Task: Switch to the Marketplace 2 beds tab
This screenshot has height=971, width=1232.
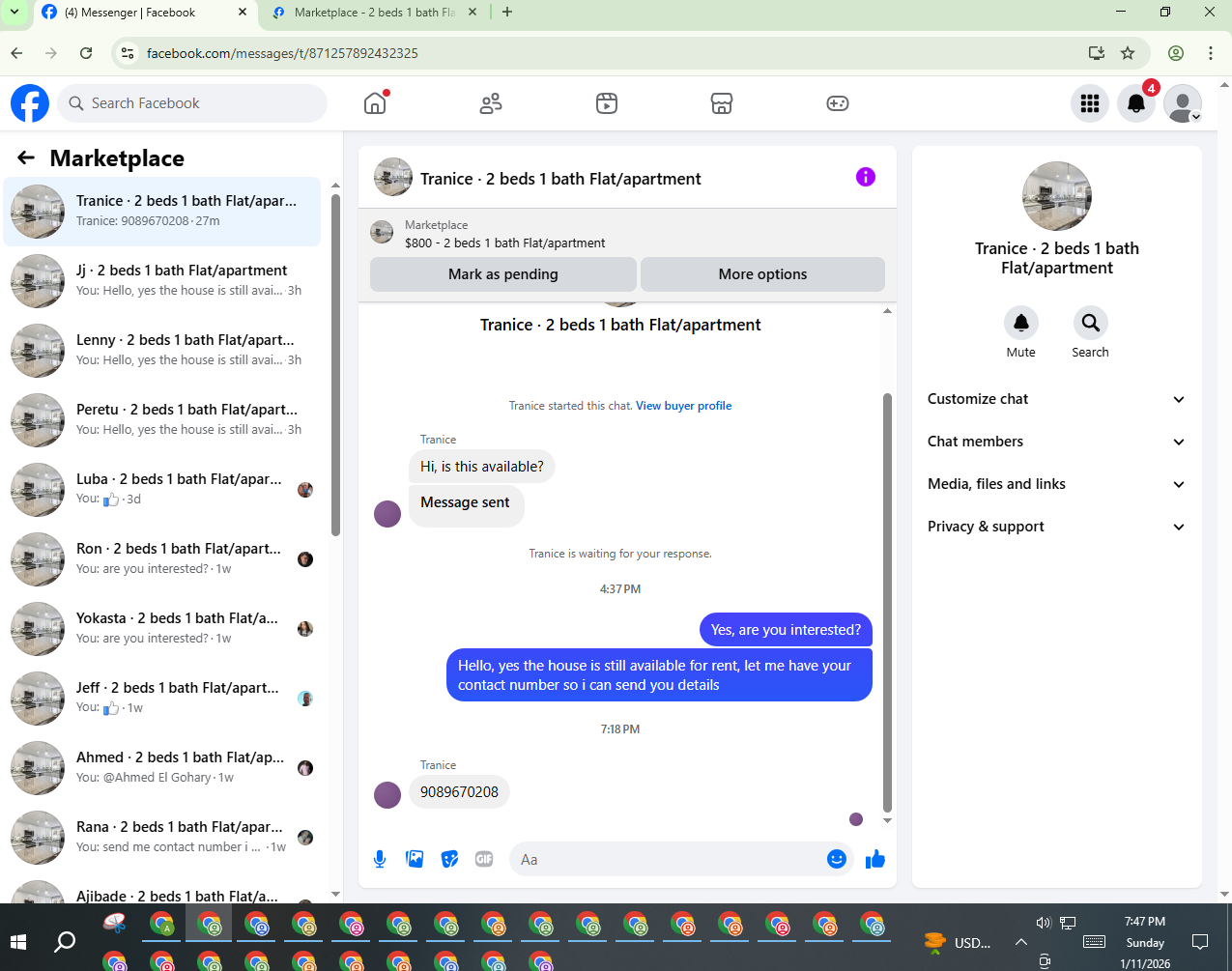Action: coord(375,13)
